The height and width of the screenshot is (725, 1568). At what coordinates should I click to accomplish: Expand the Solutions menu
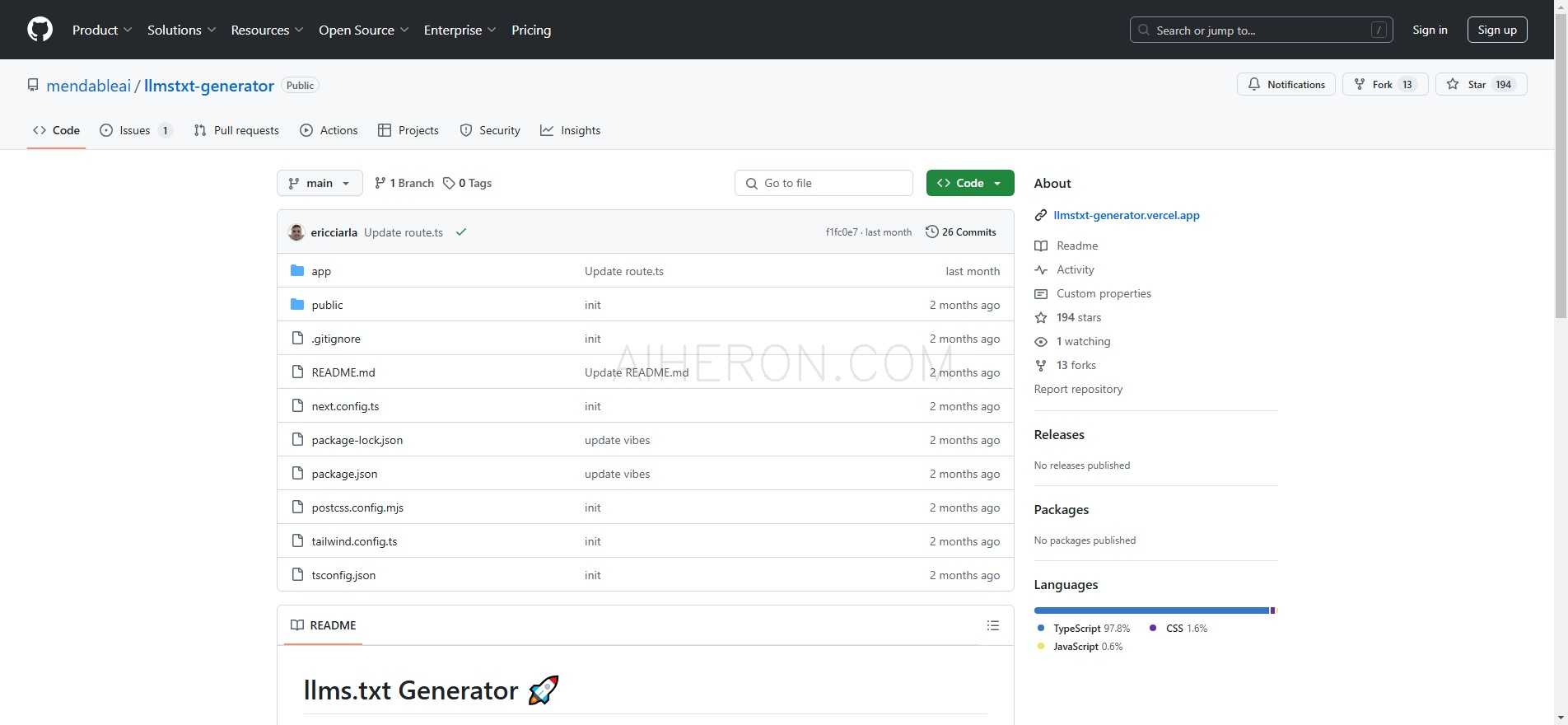181,30
